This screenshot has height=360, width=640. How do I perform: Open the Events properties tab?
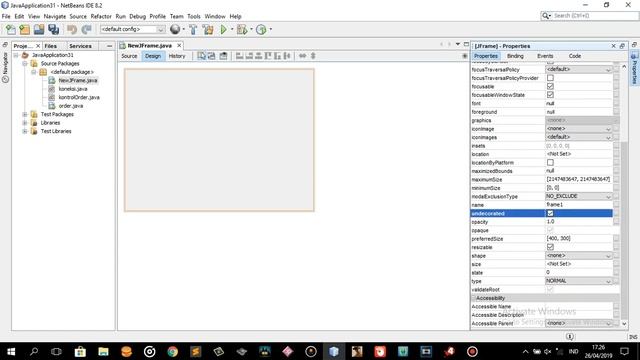[x=545, y=56]
